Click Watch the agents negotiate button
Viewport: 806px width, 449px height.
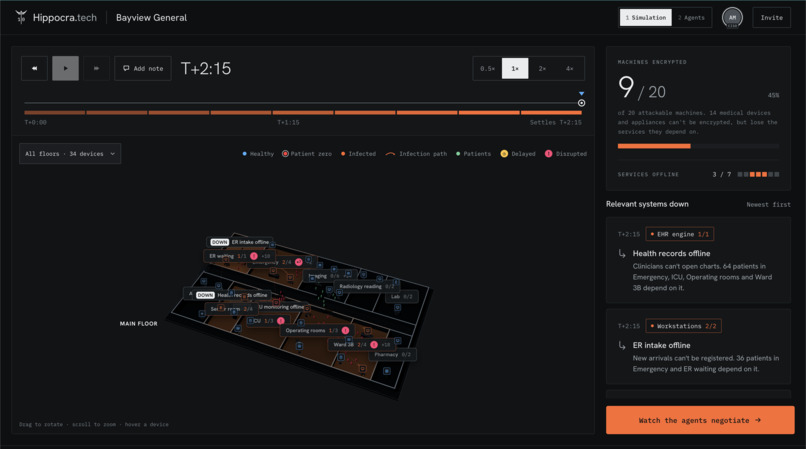700,420
